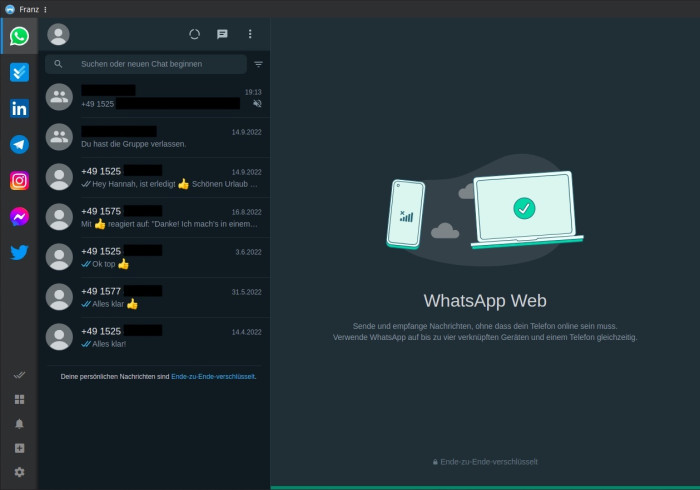The width and height of the screenshot is (700, 490).
Task: Click the muted icon on the 19:13 chat
Action: point(257,104)
